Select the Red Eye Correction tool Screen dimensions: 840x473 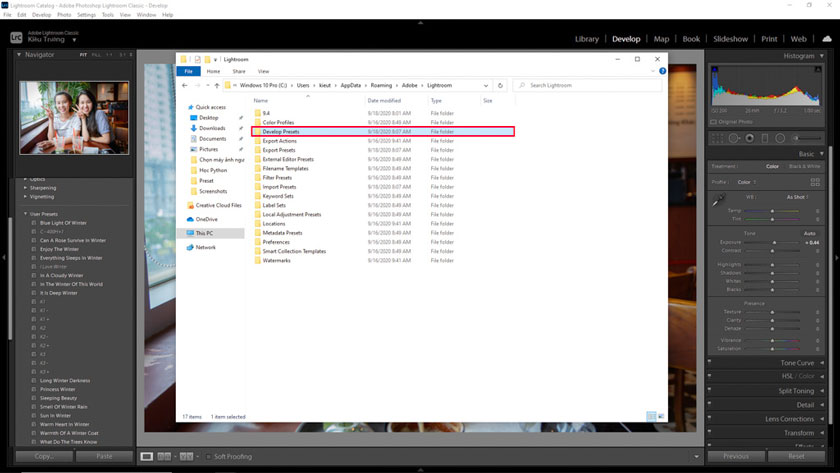[x=749, y=138]
